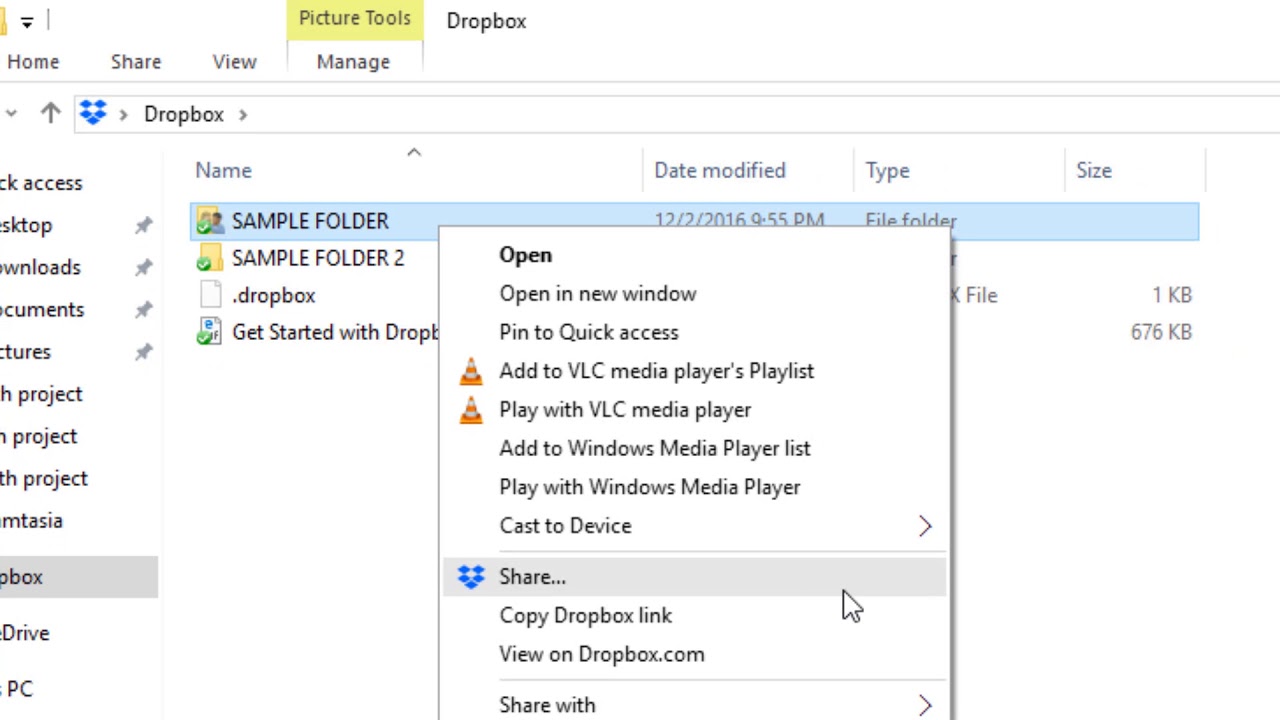Screen dimensions: 1280x720
Task: Select Pictures in navigation pane
Action: pyautogui.click(x=25, y=352)
